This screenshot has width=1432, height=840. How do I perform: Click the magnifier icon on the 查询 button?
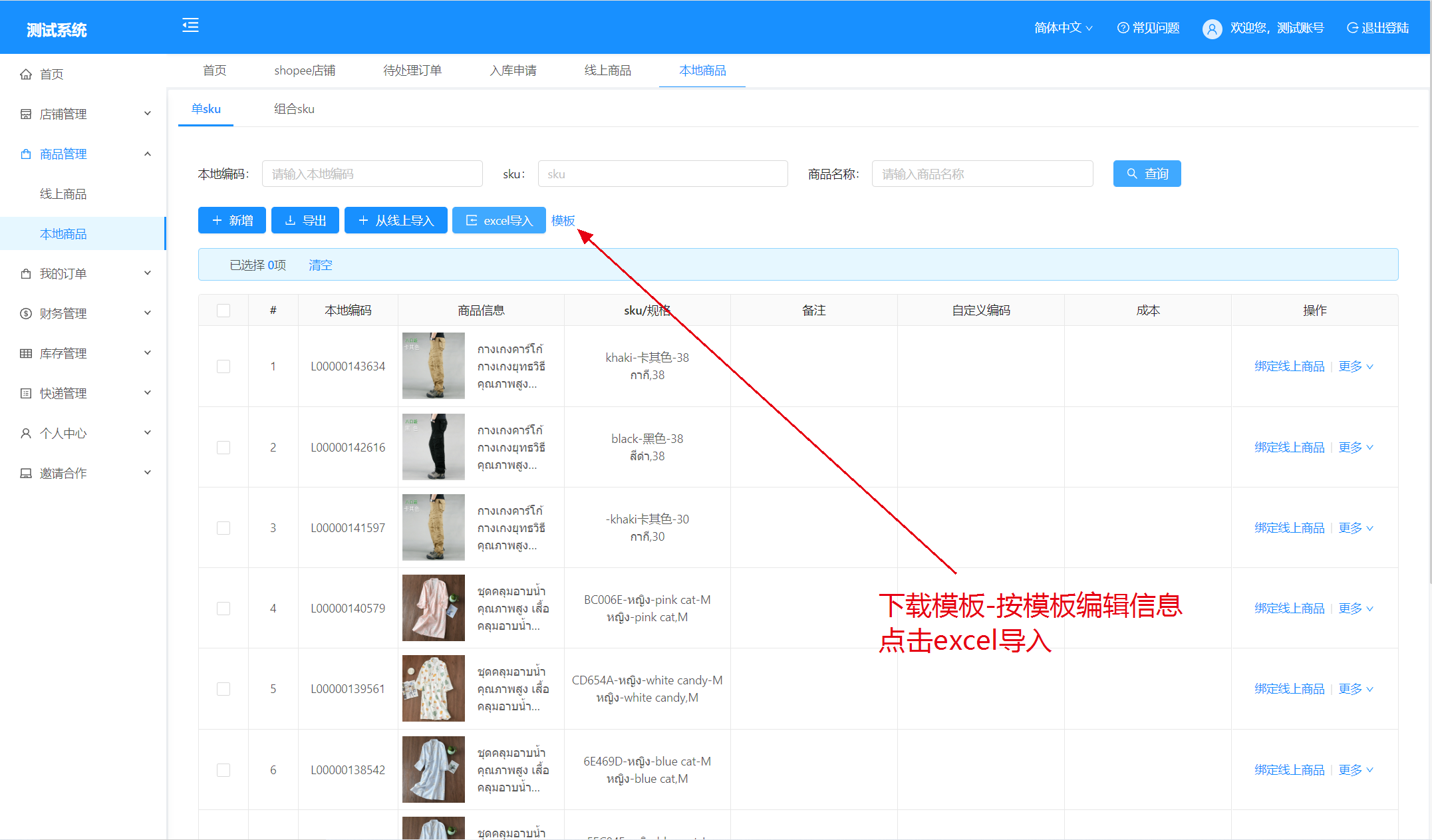(x=1131, y=174)
